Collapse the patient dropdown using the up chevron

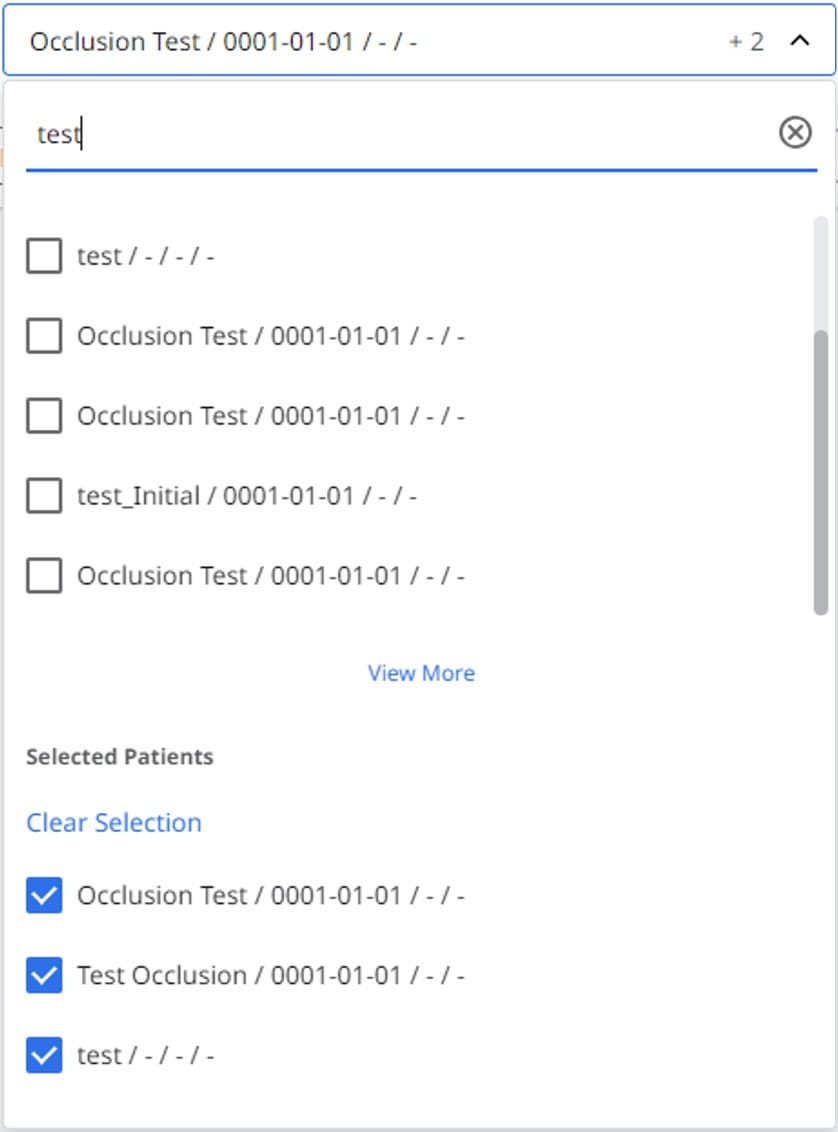pos(800,41)
